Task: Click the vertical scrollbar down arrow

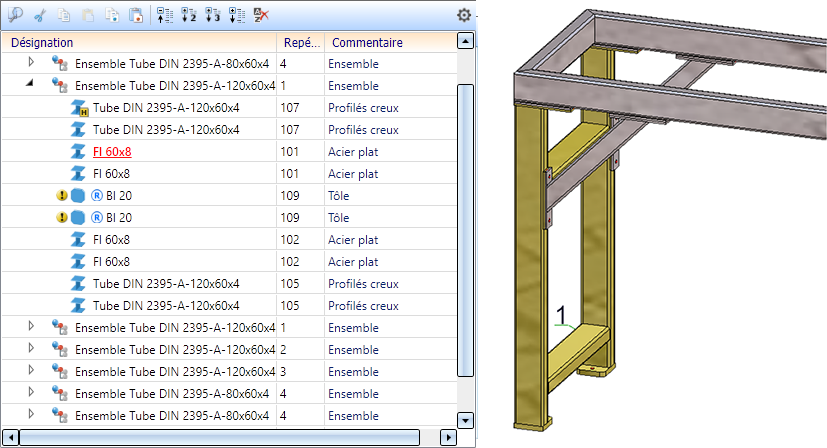Action: [464, 419]
